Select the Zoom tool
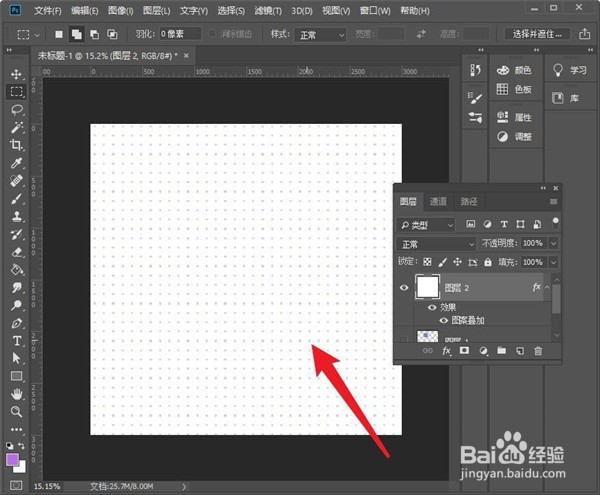The width and height of the screenshot is (600, 495). coord(16,412)
